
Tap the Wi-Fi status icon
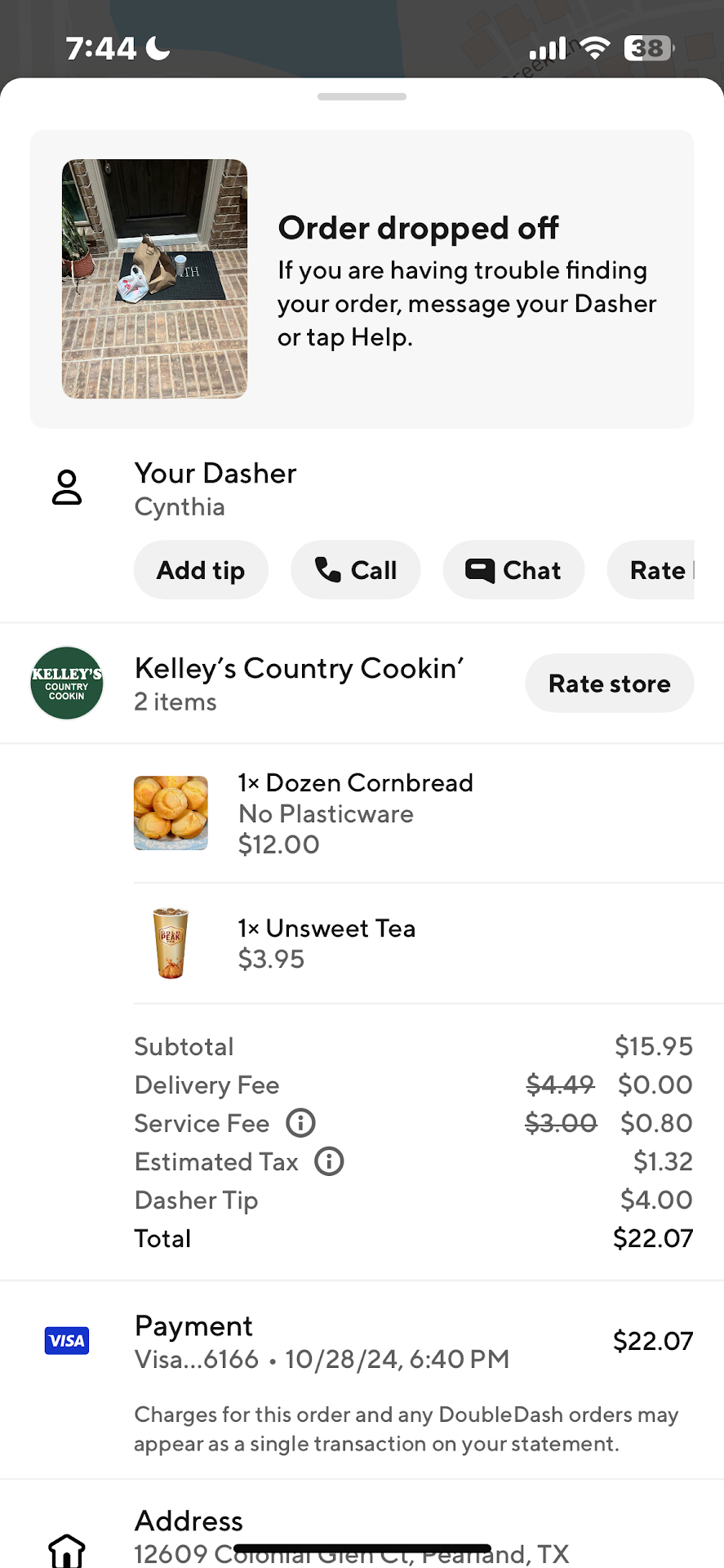(x=596, y=49)
